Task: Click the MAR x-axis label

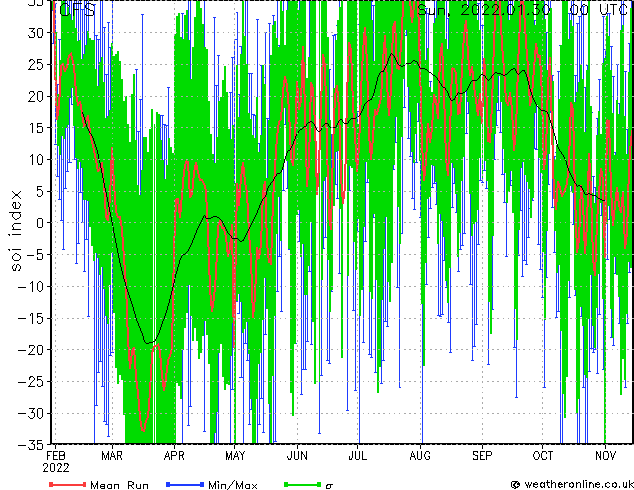Action: [x=112, y=456]
